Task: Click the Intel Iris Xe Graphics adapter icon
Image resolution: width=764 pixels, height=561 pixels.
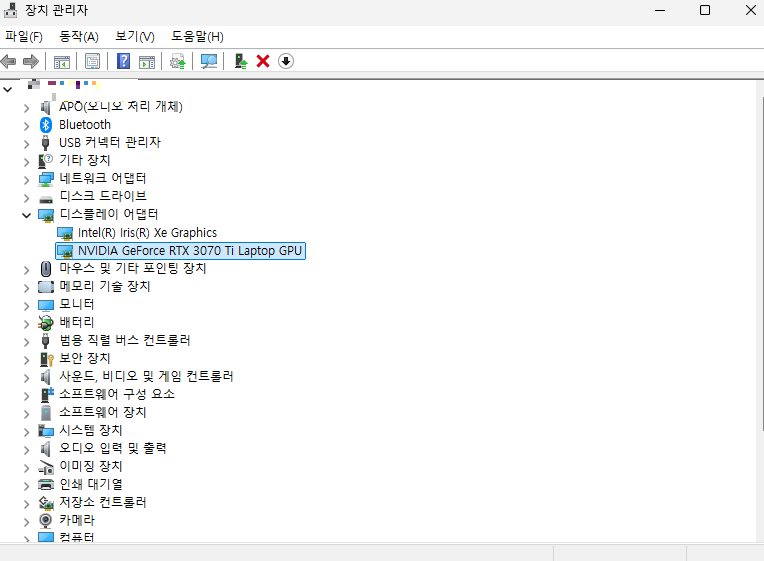Action: (x=65, y=233)
